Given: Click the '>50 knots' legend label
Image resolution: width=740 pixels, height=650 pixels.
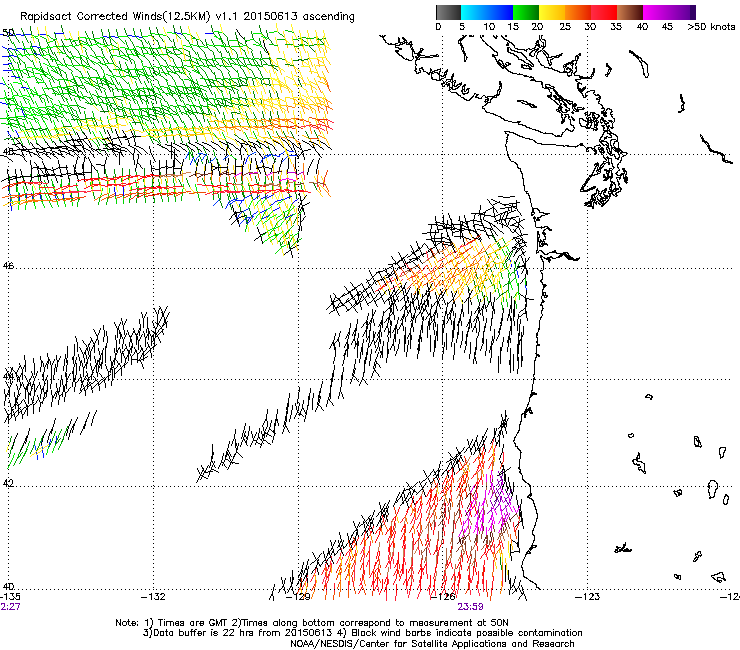Looking at the screenshot, I should click(x=711, y=27).
